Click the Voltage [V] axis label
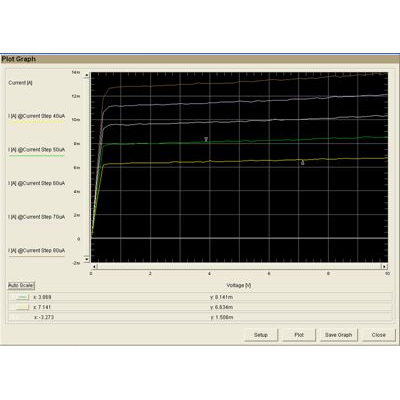Image resolution: width=400 pixels, height=400 pixels. click(x=239, y=286)
